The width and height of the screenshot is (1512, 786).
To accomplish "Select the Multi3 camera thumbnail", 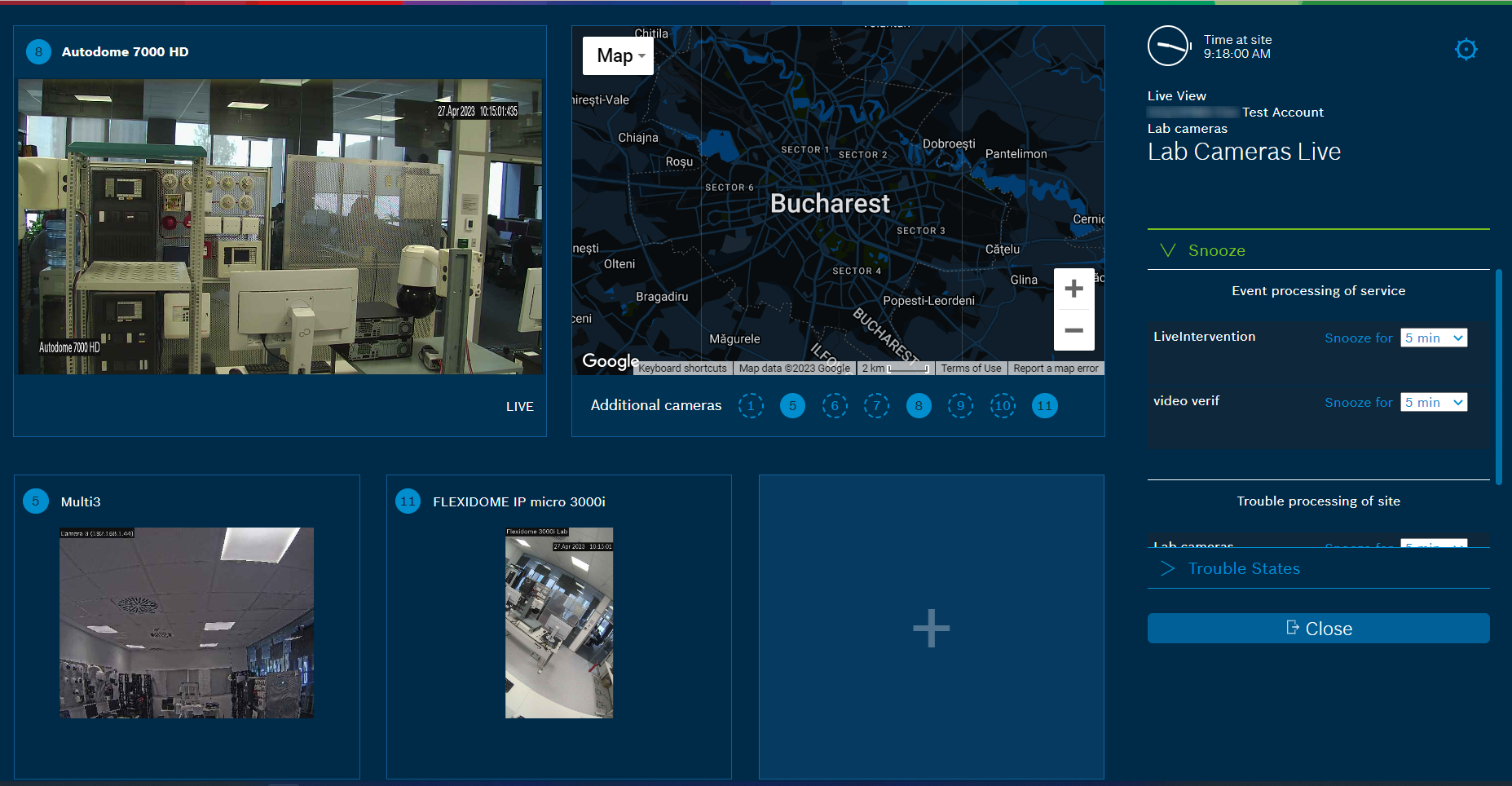I will point(187,623).
